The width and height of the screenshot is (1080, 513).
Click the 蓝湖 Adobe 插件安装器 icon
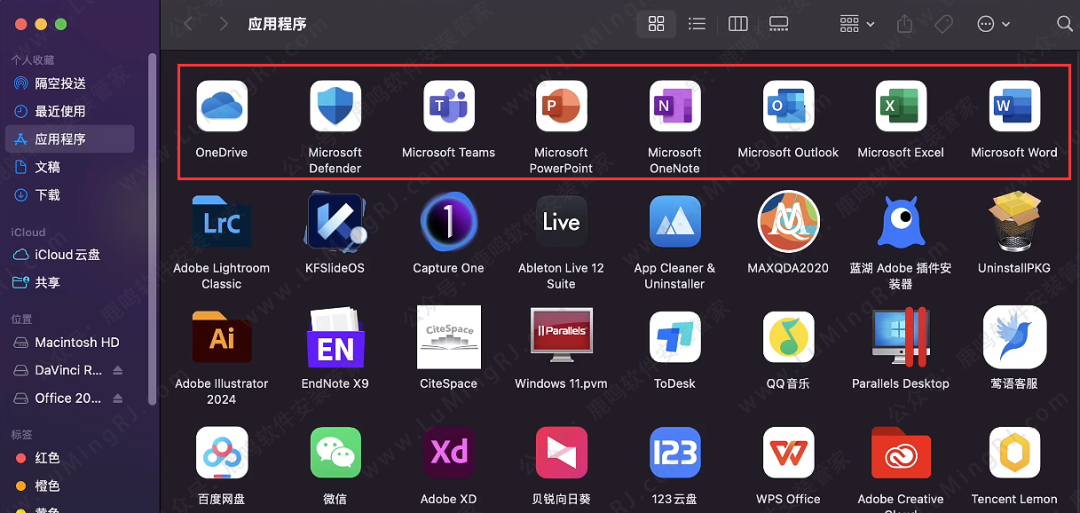point(901,222)
